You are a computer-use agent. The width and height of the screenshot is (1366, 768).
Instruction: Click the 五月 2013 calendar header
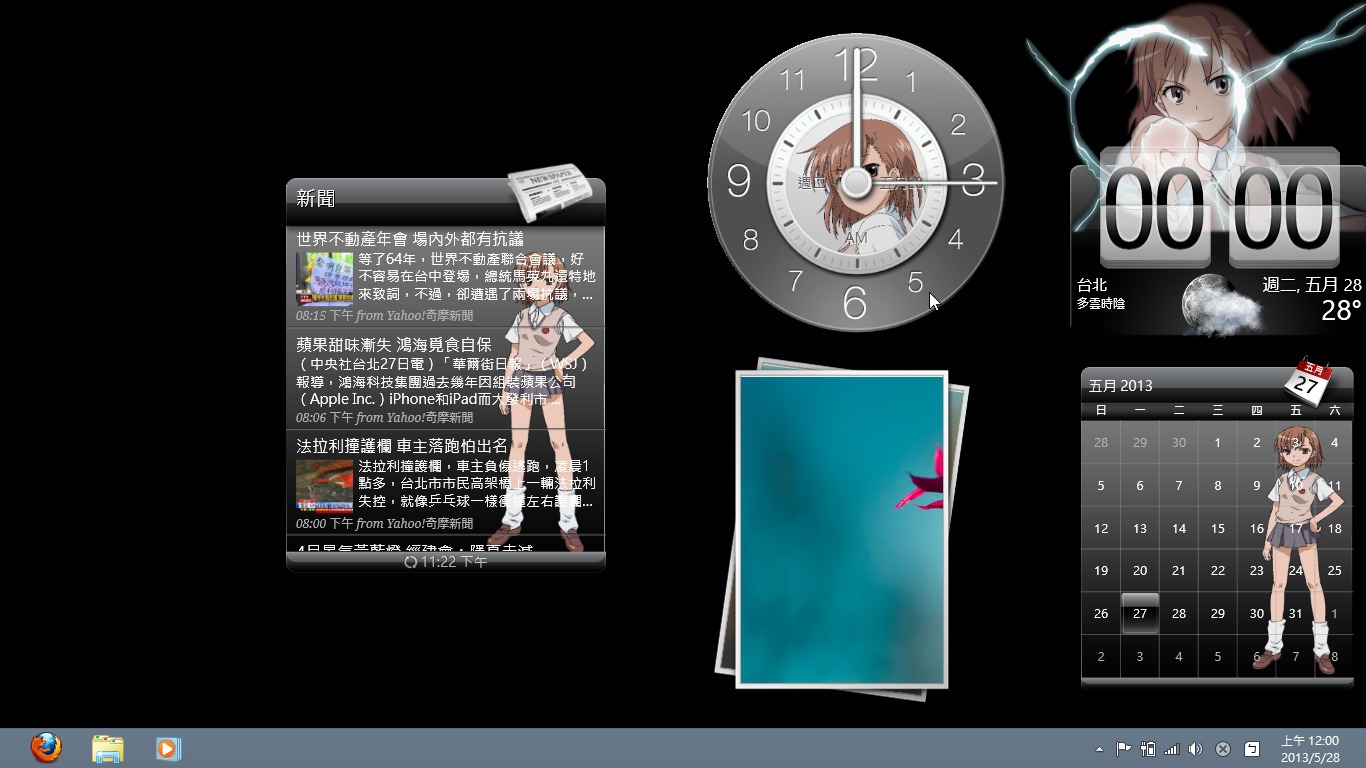pyautogui.click(x=1121, y=385)
